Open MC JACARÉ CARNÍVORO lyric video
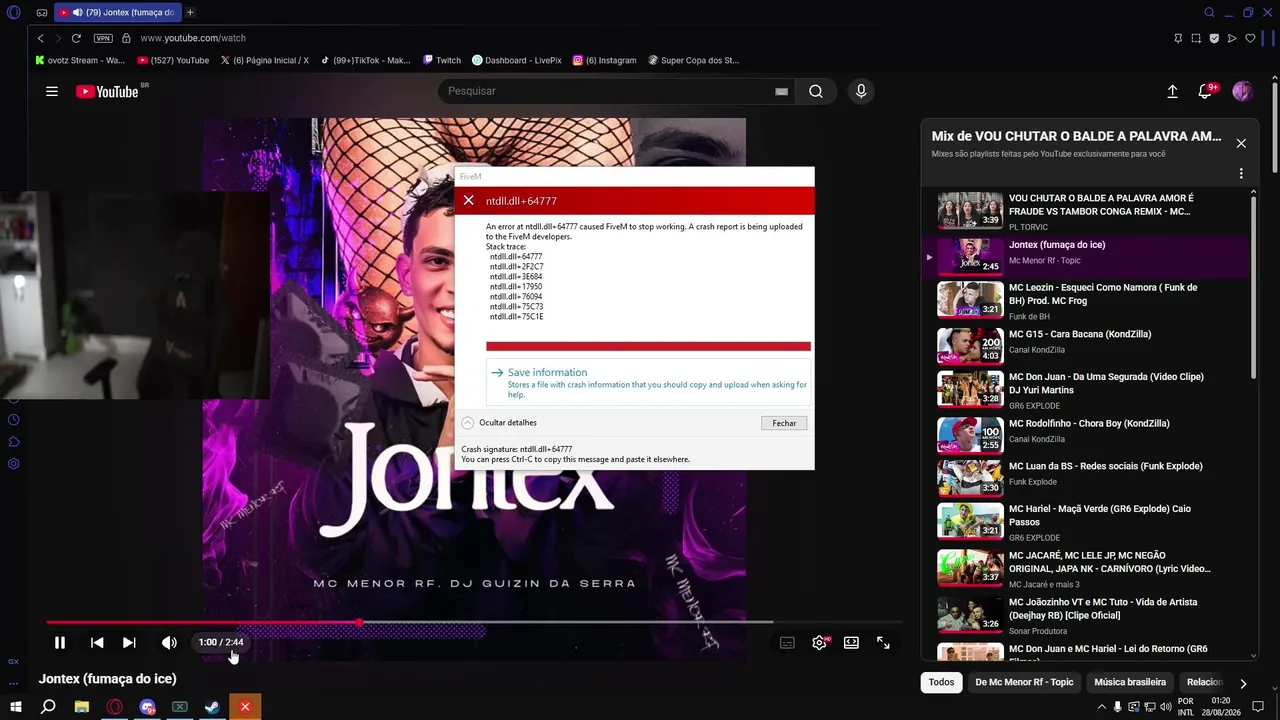Image resolution: width=1280 pixels, height=720 pixels. pos(1085,568)
